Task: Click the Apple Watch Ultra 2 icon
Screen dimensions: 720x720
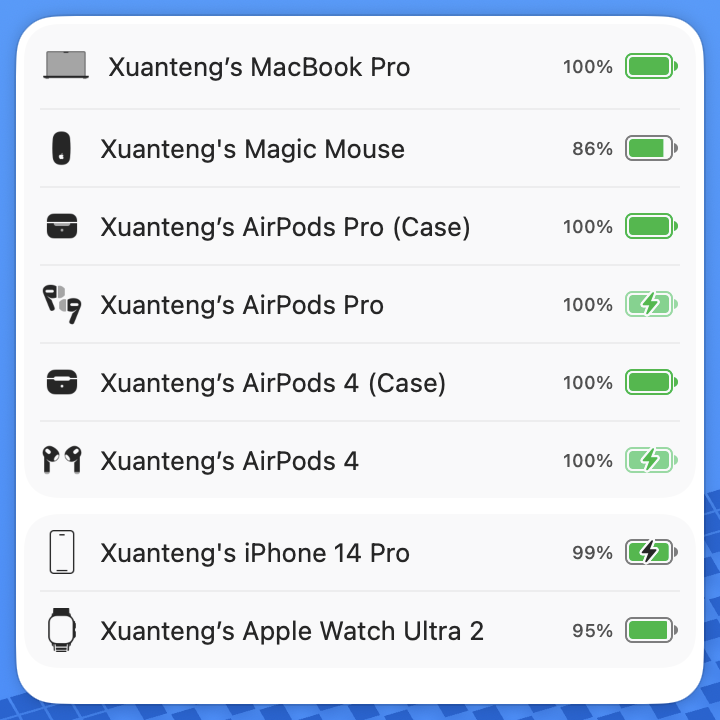Action: [62, 631]
